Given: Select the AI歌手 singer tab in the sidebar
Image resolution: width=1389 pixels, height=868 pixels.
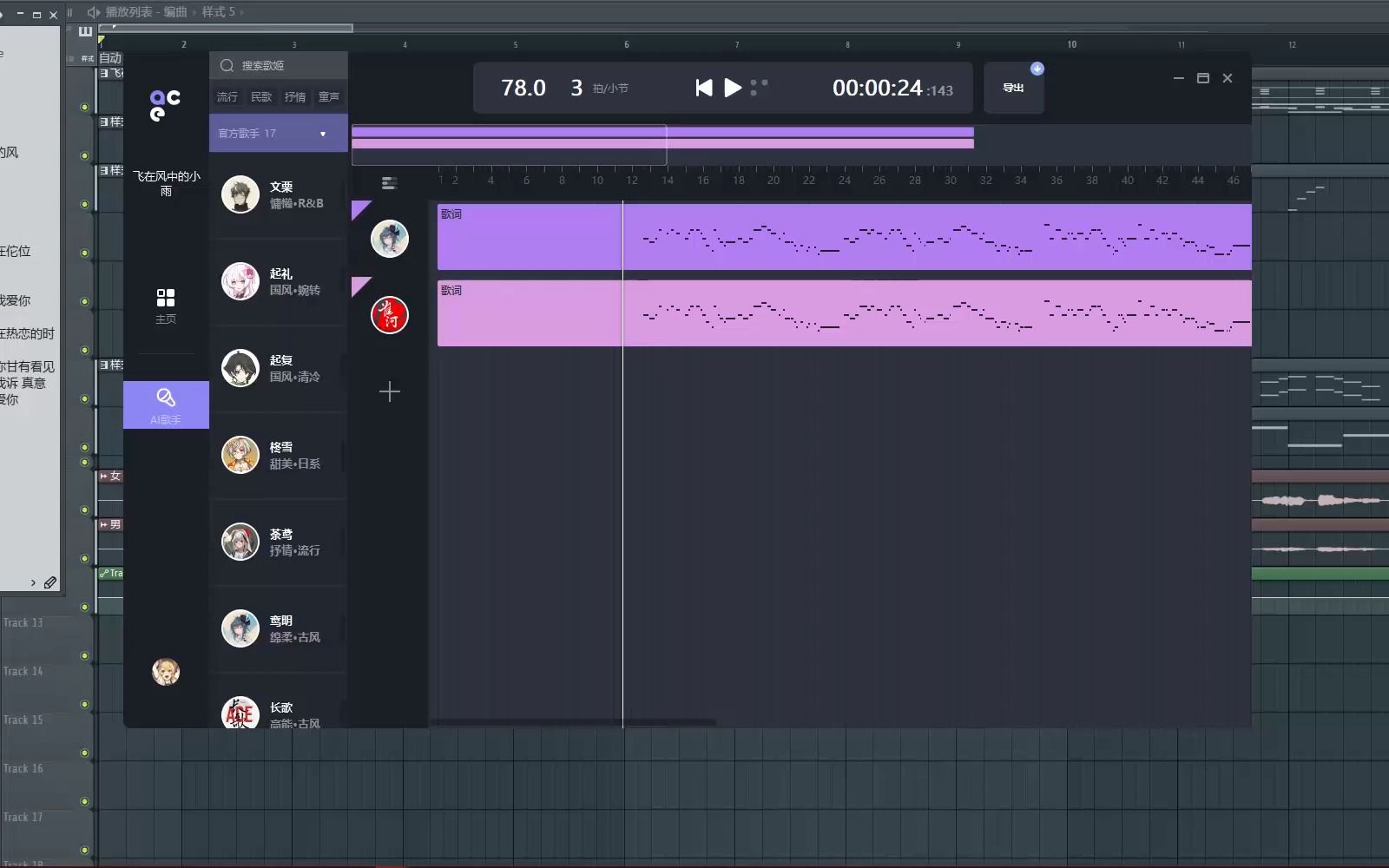Looking at the screenshot, I should coord(166,404).
